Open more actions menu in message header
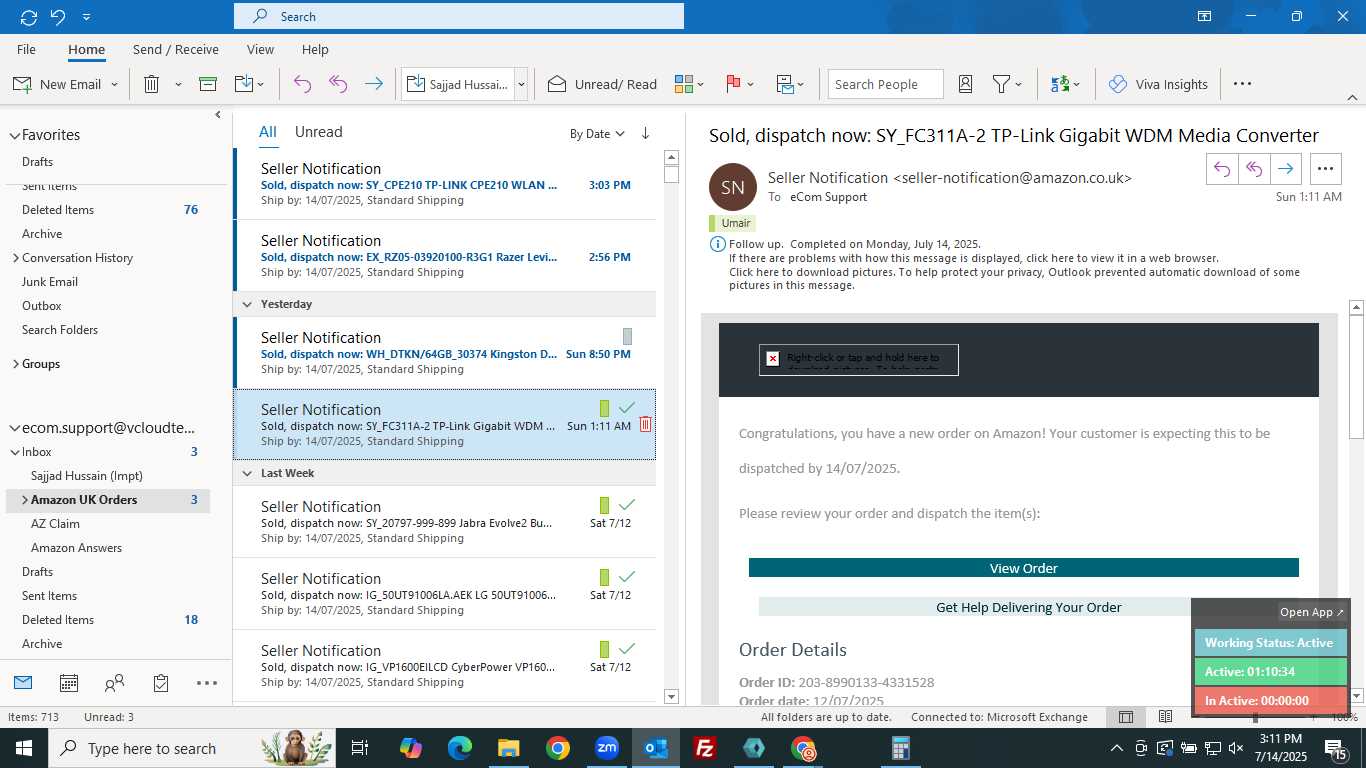The image size is (1366, 768). point(1326,169)
